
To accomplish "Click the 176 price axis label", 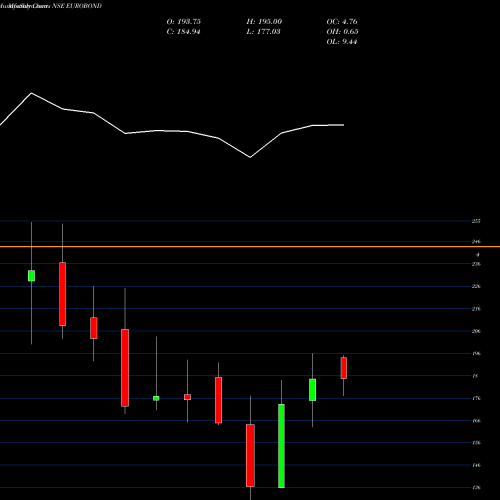I will tap(476, 398).
